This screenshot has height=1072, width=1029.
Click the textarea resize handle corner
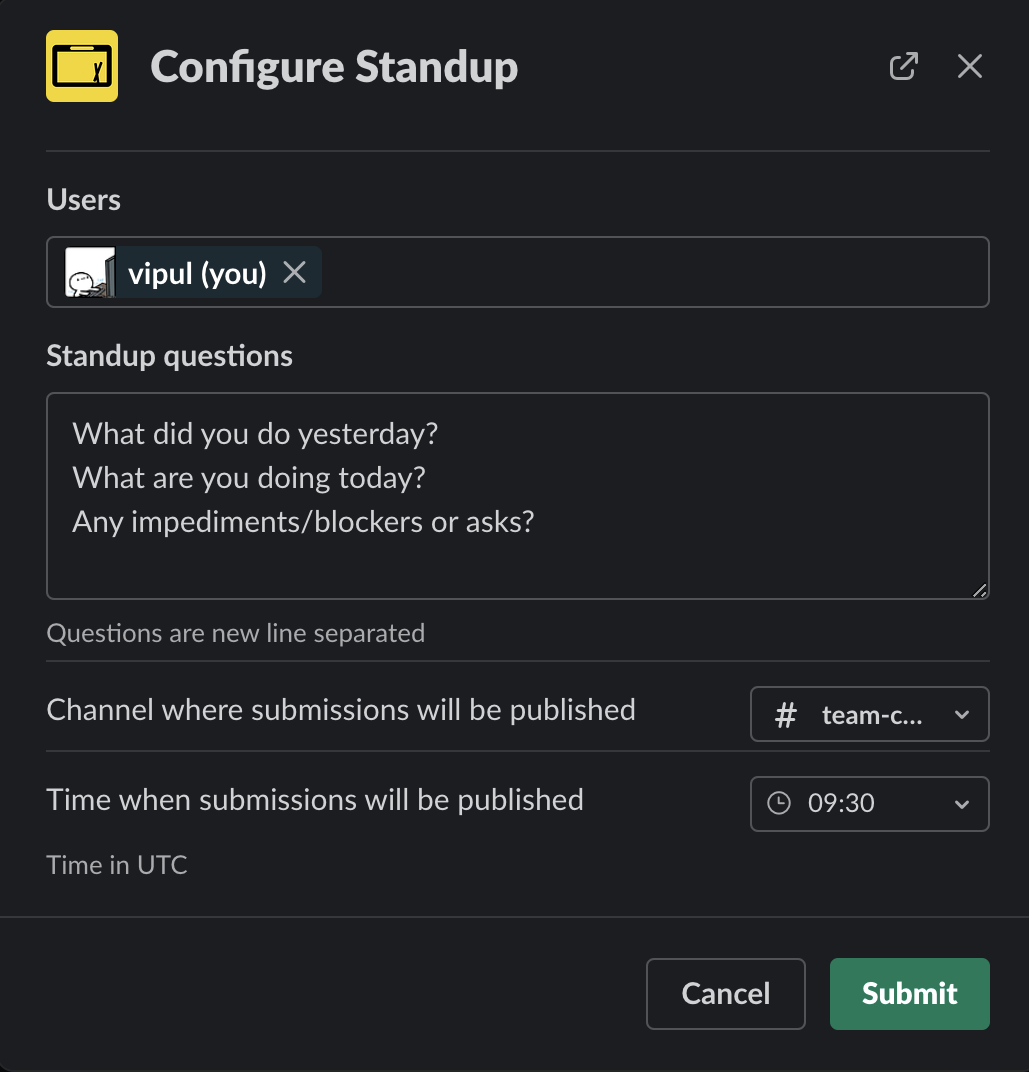[980, 590]
